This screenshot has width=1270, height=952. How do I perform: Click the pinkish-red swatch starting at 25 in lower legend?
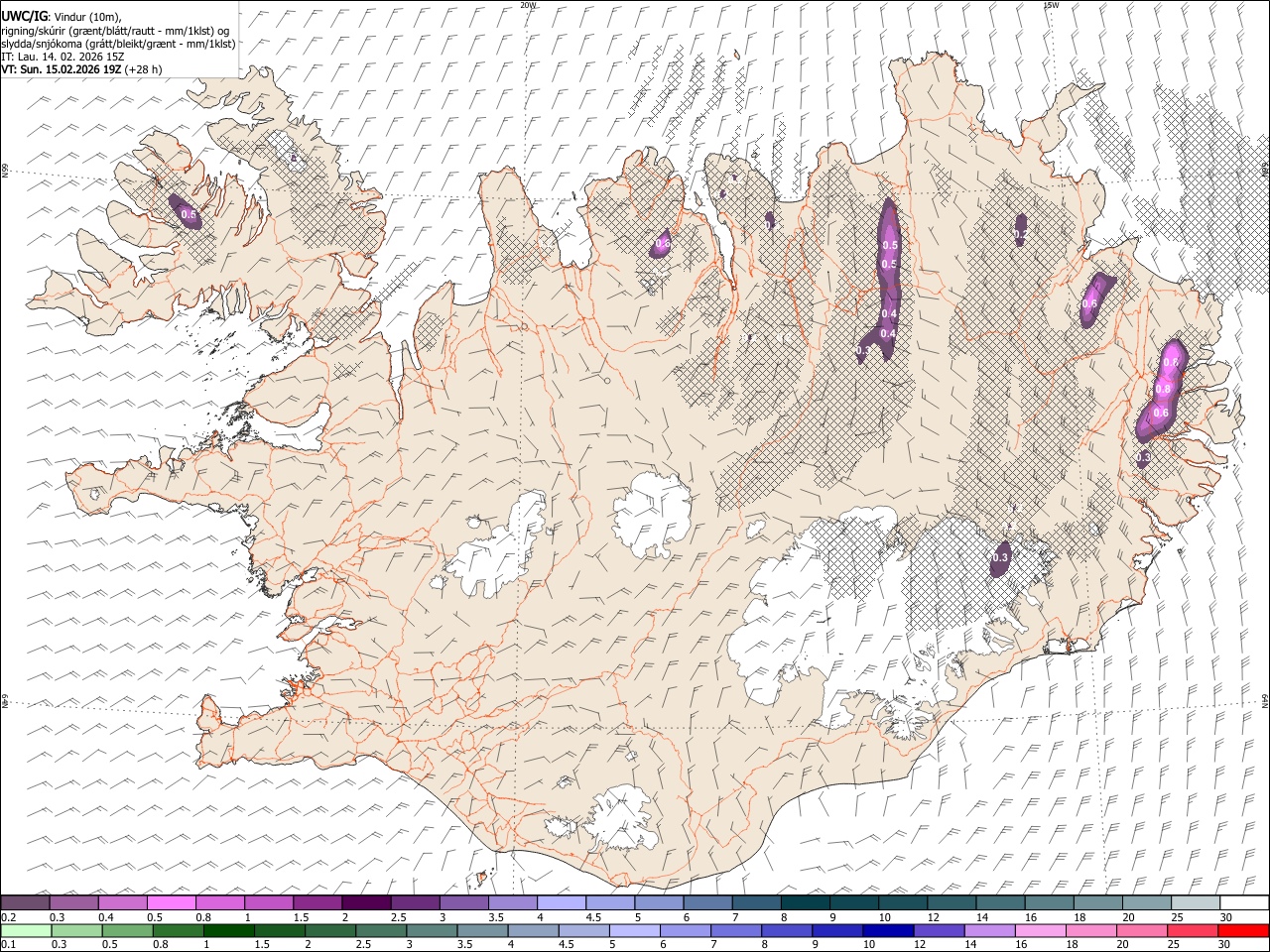[x=1192, y=930]
